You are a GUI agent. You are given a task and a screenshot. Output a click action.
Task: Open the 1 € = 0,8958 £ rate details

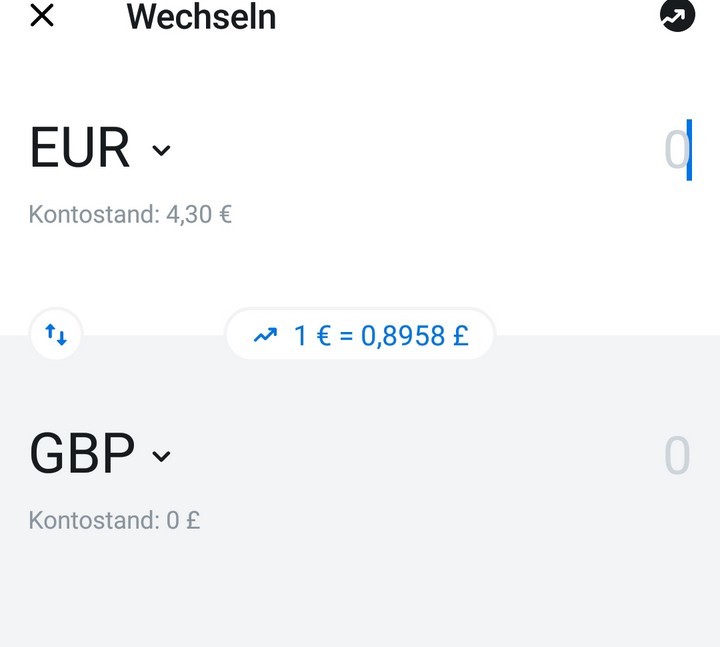point(360,334)
